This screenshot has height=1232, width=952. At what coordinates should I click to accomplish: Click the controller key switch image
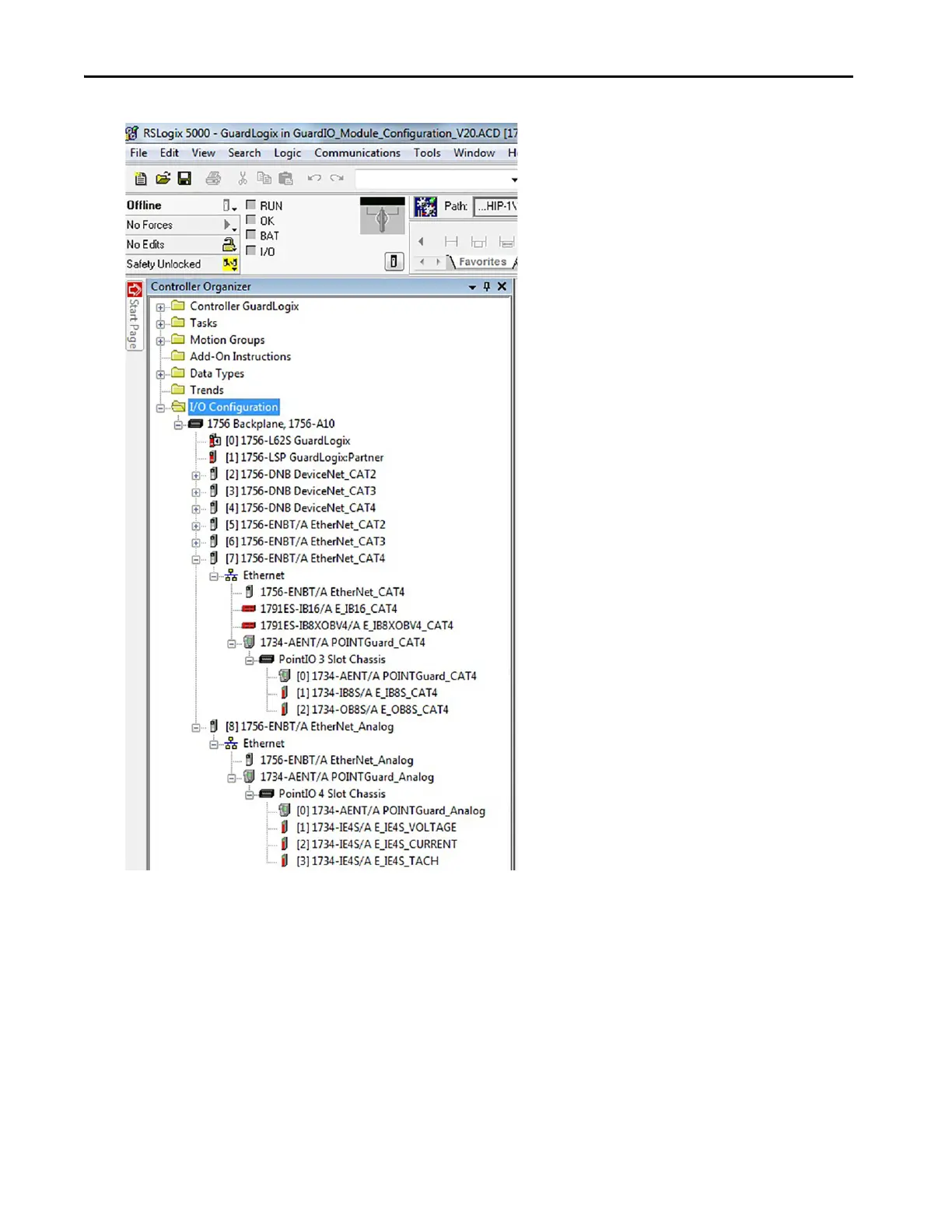click(382, 216)
